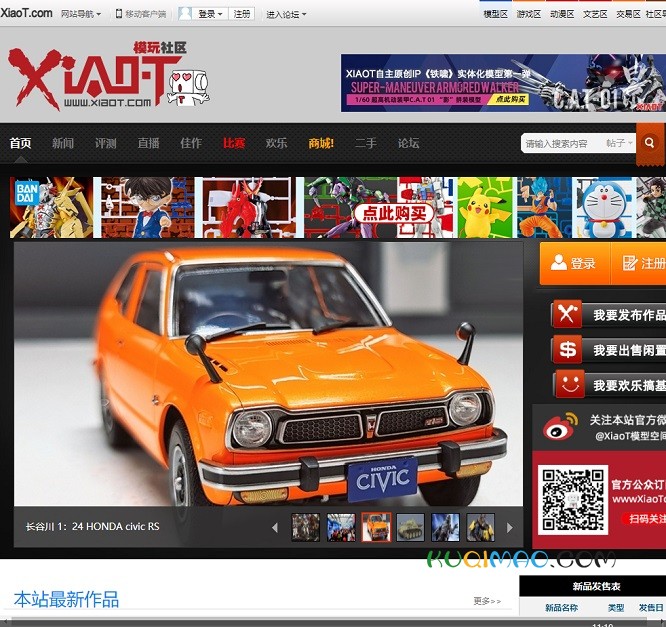666x627 pixels.
Task: Open 游戏区 link
Action: (x=529, y=14)
